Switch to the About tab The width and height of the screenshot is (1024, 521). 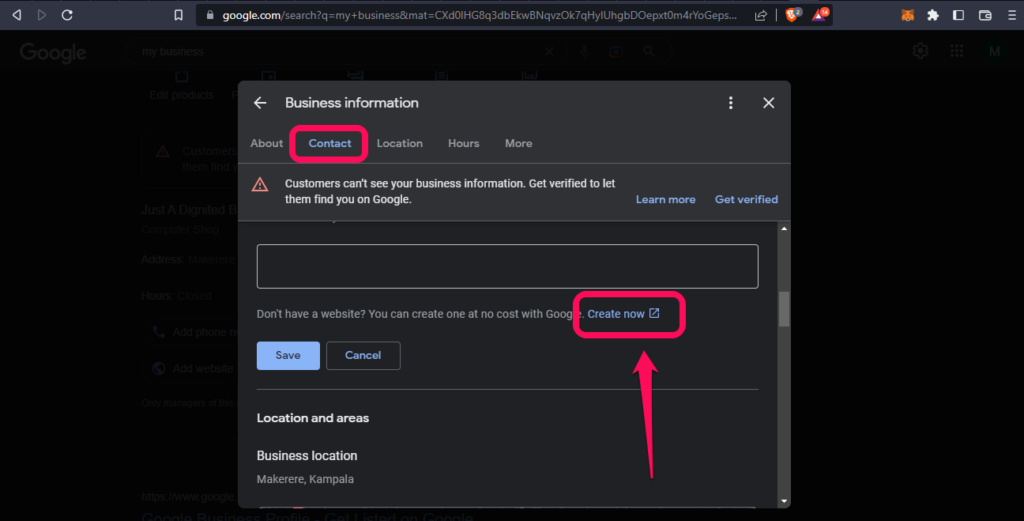266,144
